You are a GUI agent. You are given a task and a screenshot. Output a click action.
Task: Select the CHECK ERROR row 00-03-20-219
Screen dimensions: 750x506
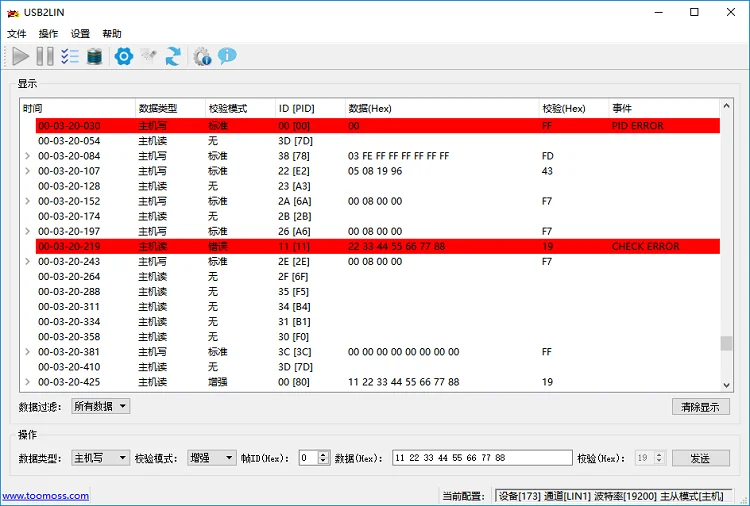click(x=378, y=246)
